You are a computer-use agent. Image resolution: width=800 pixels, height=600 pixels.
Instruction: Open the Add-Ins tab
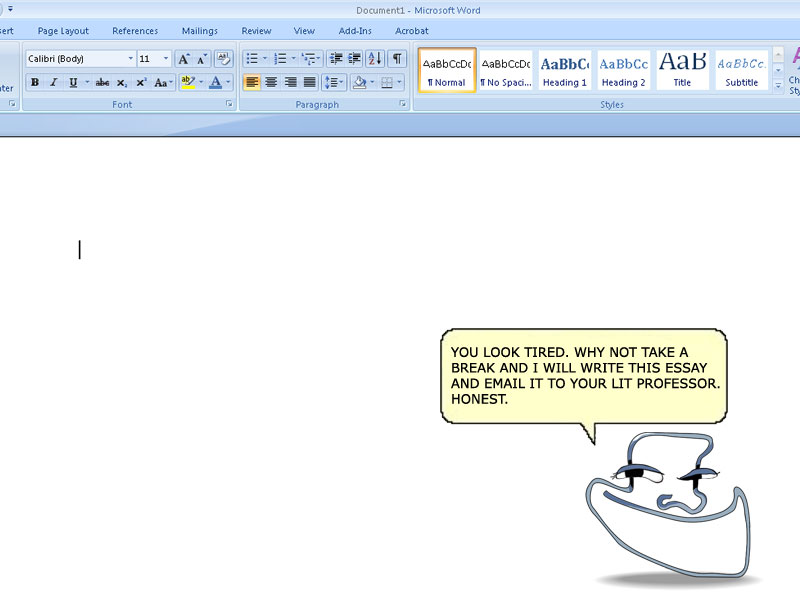pos(355,31)
